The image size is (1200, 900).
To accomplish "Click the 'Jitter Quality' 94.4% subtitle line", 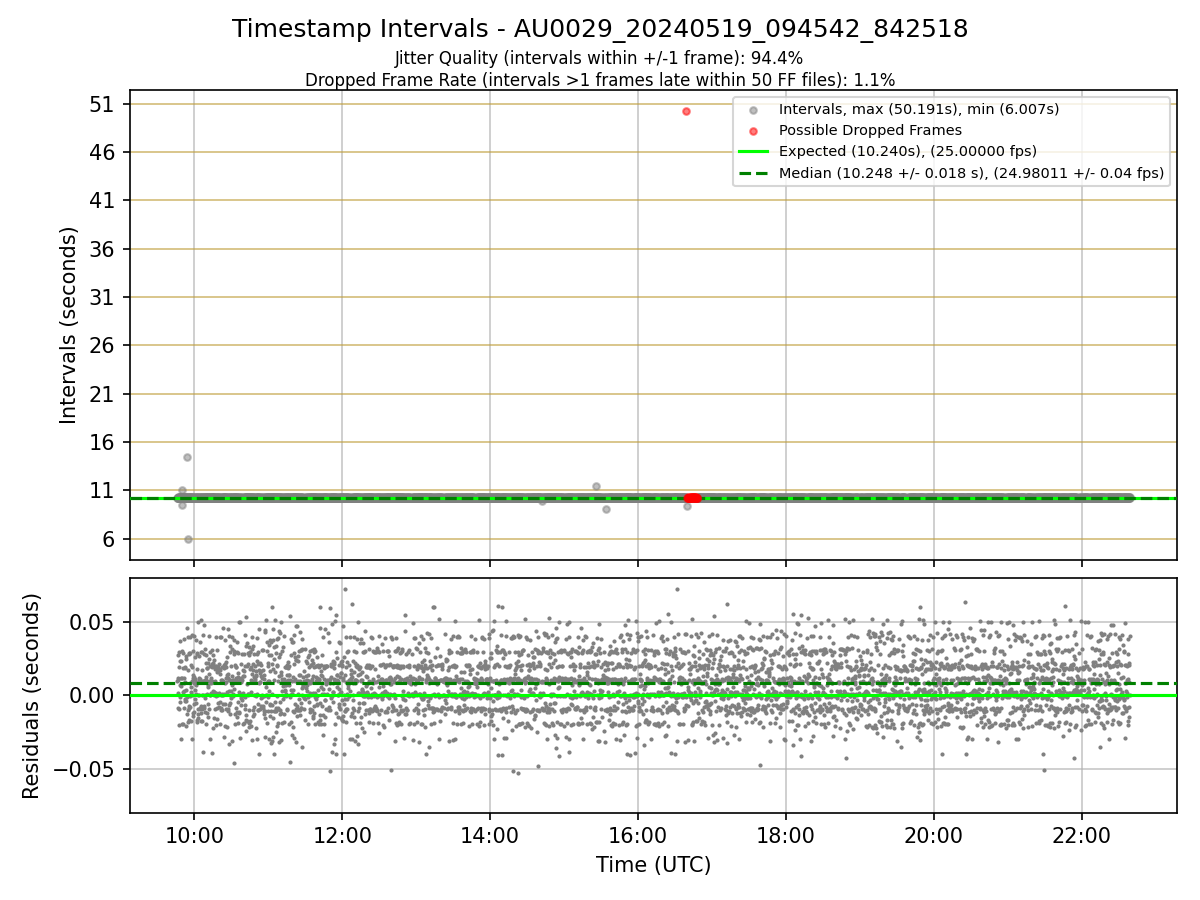I will click(x=599, y=58).
